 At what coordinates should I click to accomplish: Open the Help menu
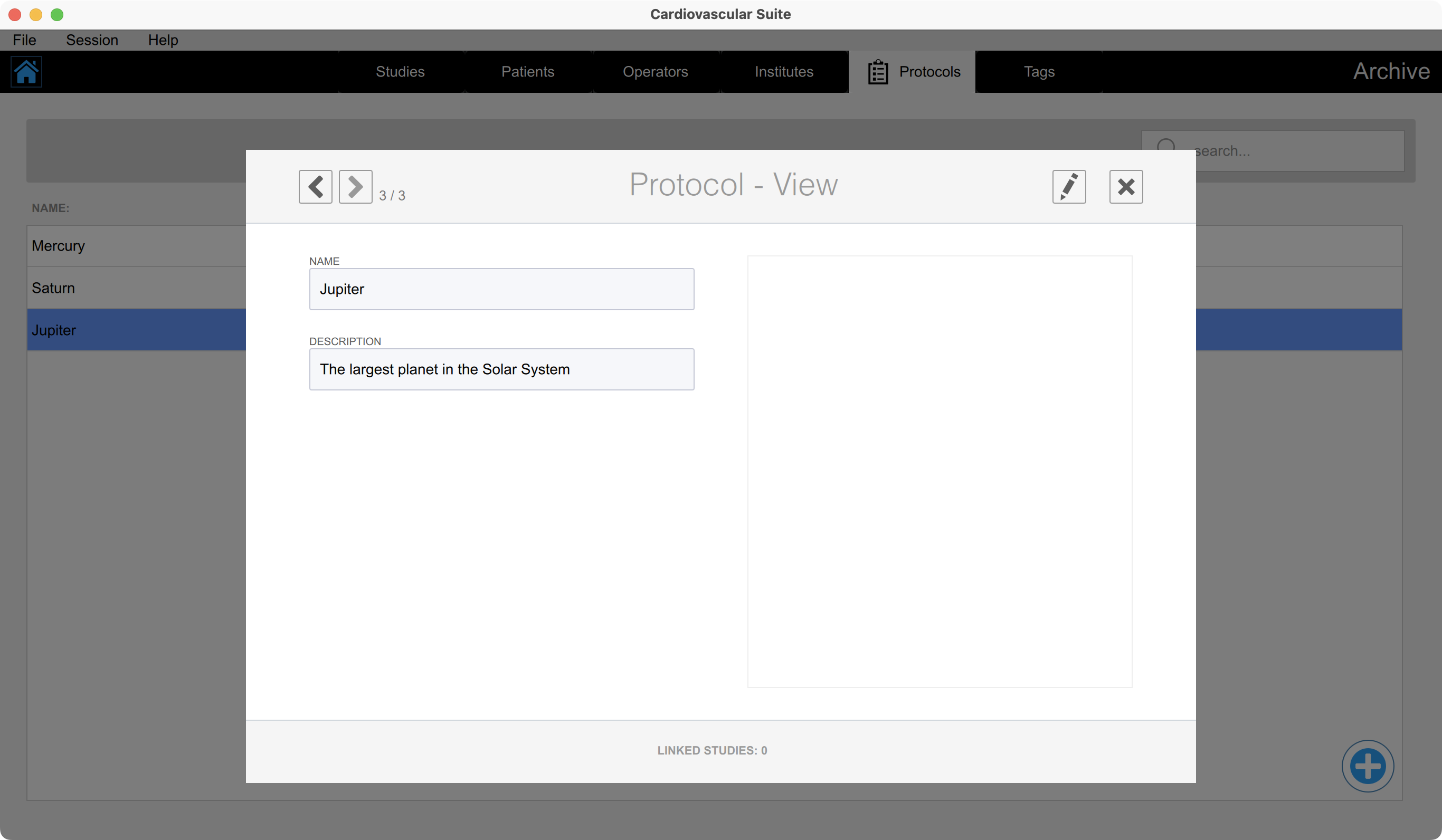point(163,40)
